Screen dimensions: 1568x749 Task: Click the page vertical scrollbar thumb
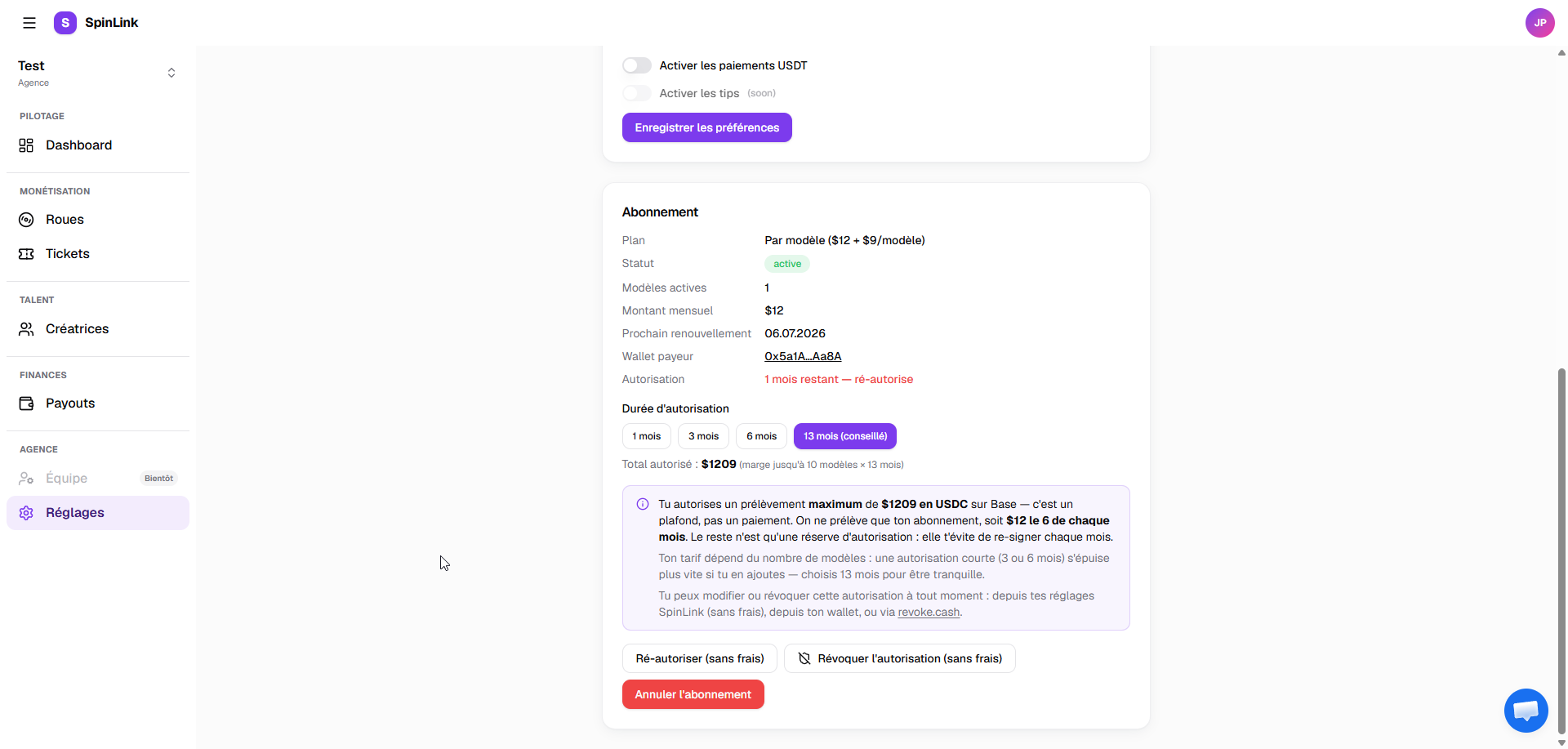tap(1561, 551)
